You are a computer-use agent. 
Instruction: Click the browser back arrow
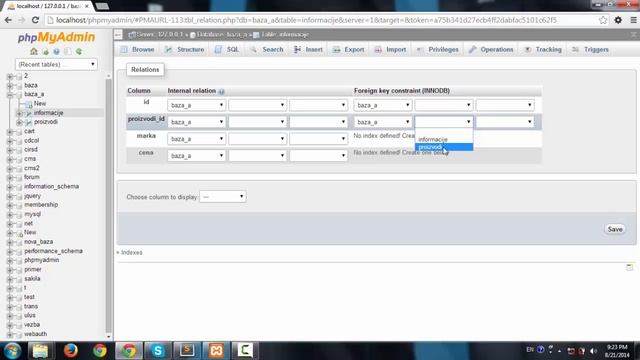tap(8, 20)
